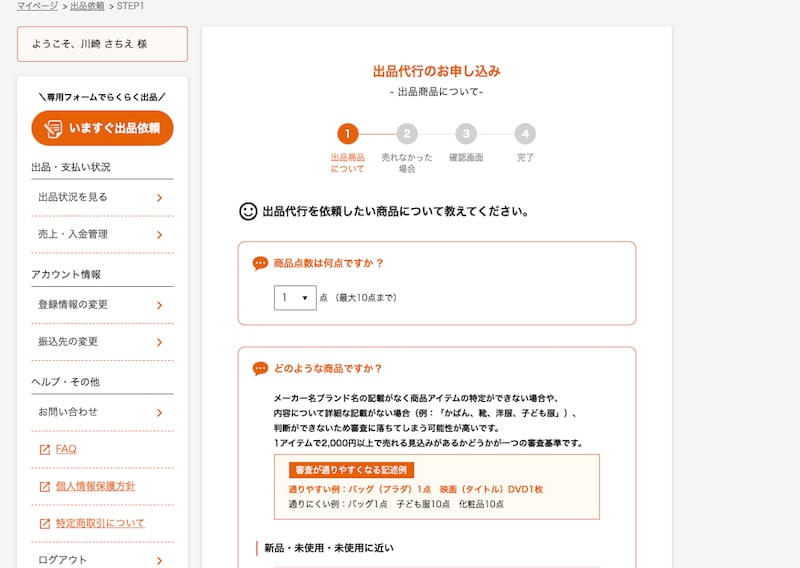This screenshot has width=800, height=568.
Task: Click the 新品・未使用・未使用に近い heading
Action: (329, 548)
